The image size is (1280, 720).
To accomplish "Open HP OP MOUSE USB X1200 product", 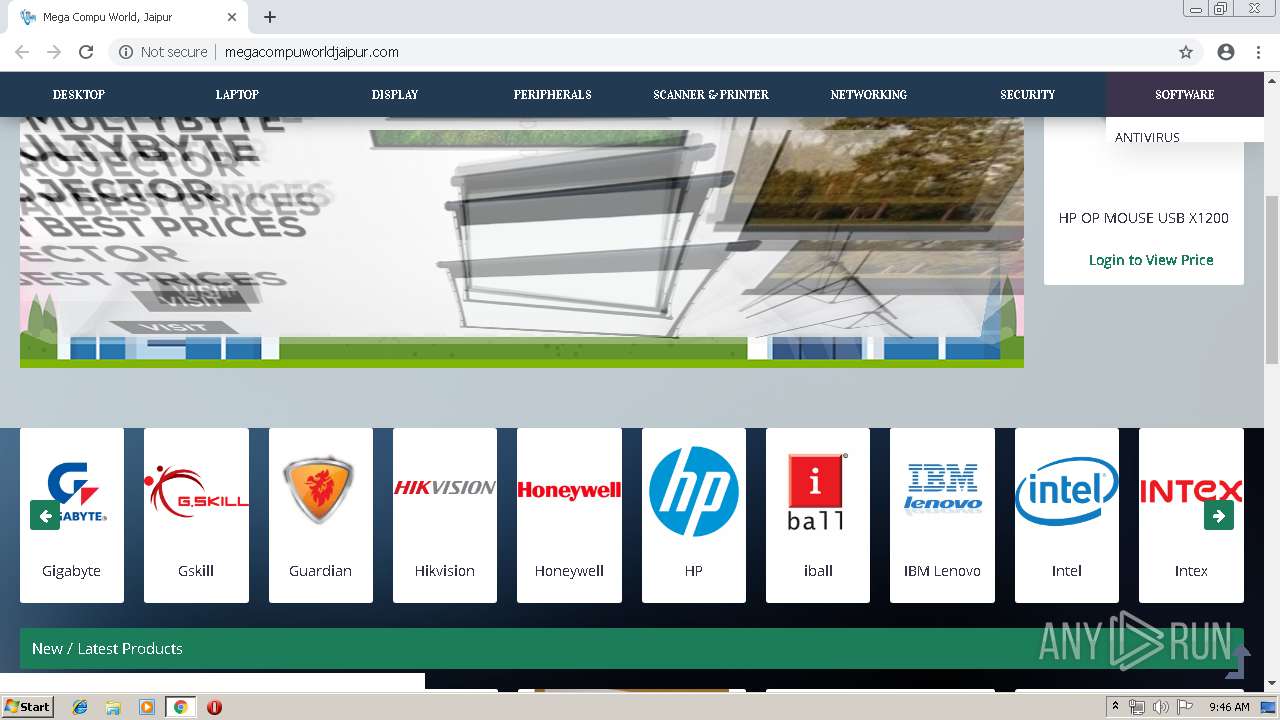I will click(1144, 218).
